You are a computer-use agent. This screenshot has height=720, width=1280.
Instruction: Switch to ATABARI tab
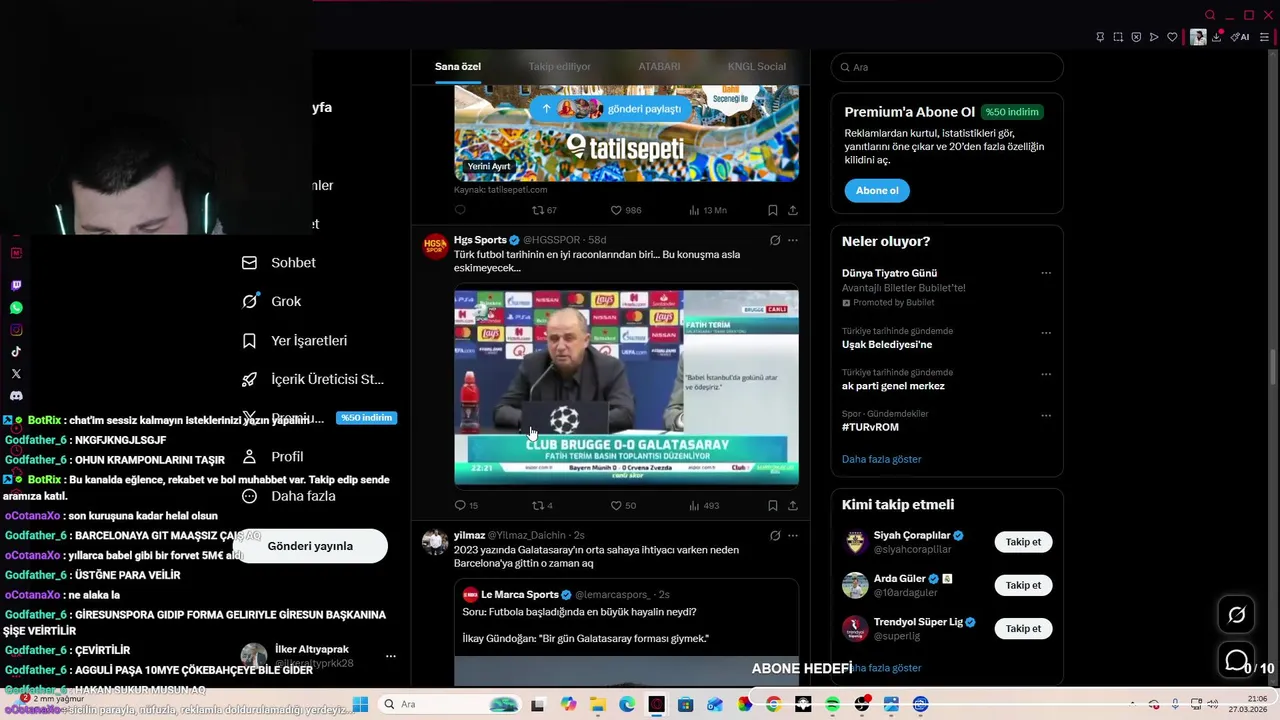659,67
